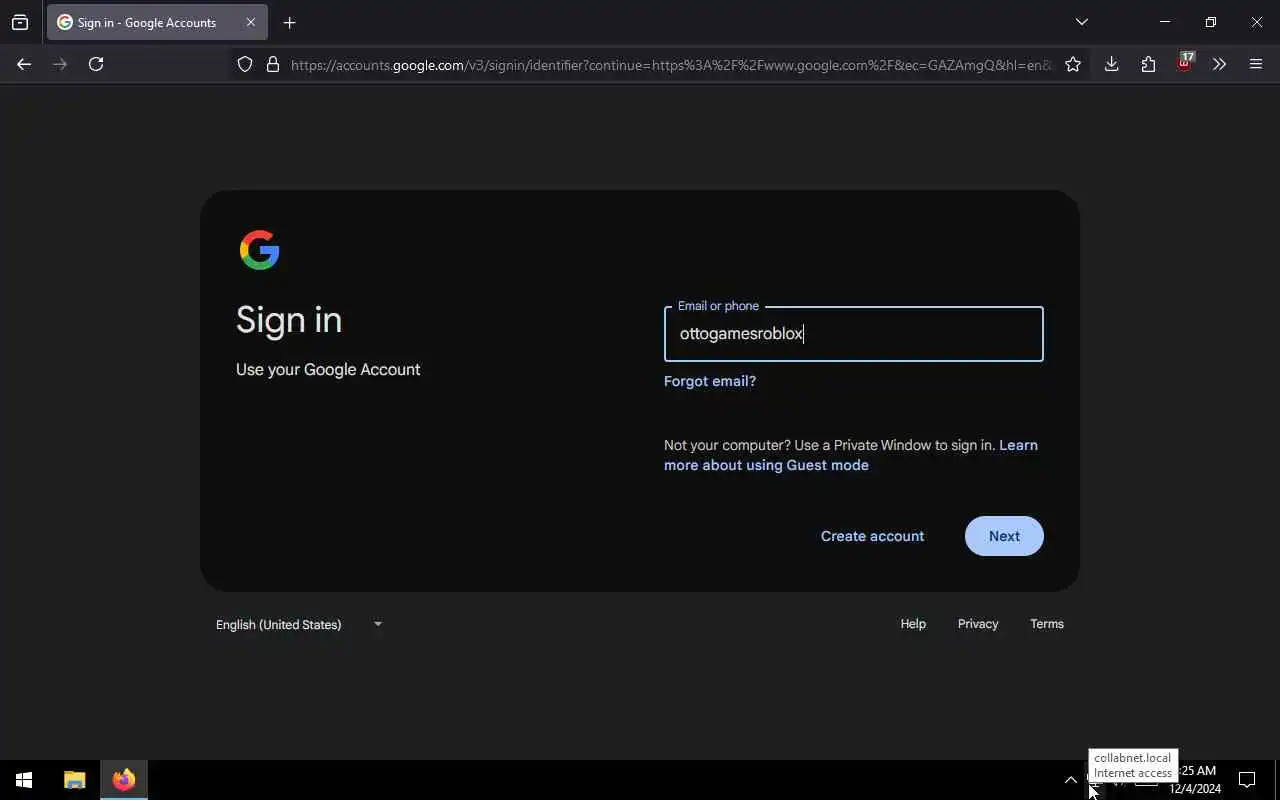This screenshot has height=800, width=1280.
Task: Open Windows Start menu
Action: pos(24,780)
